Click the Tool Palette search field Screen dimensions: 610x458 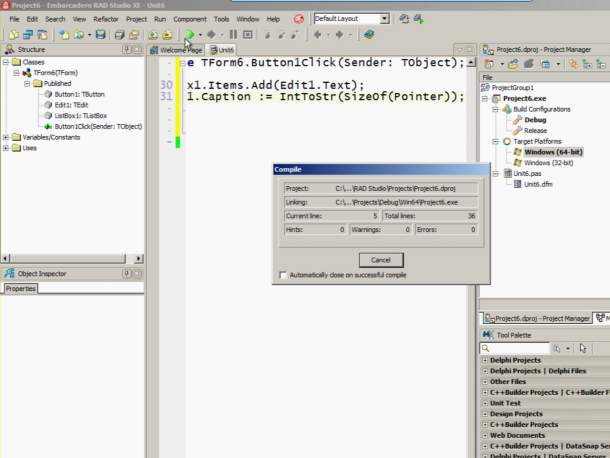click(515, 348)
